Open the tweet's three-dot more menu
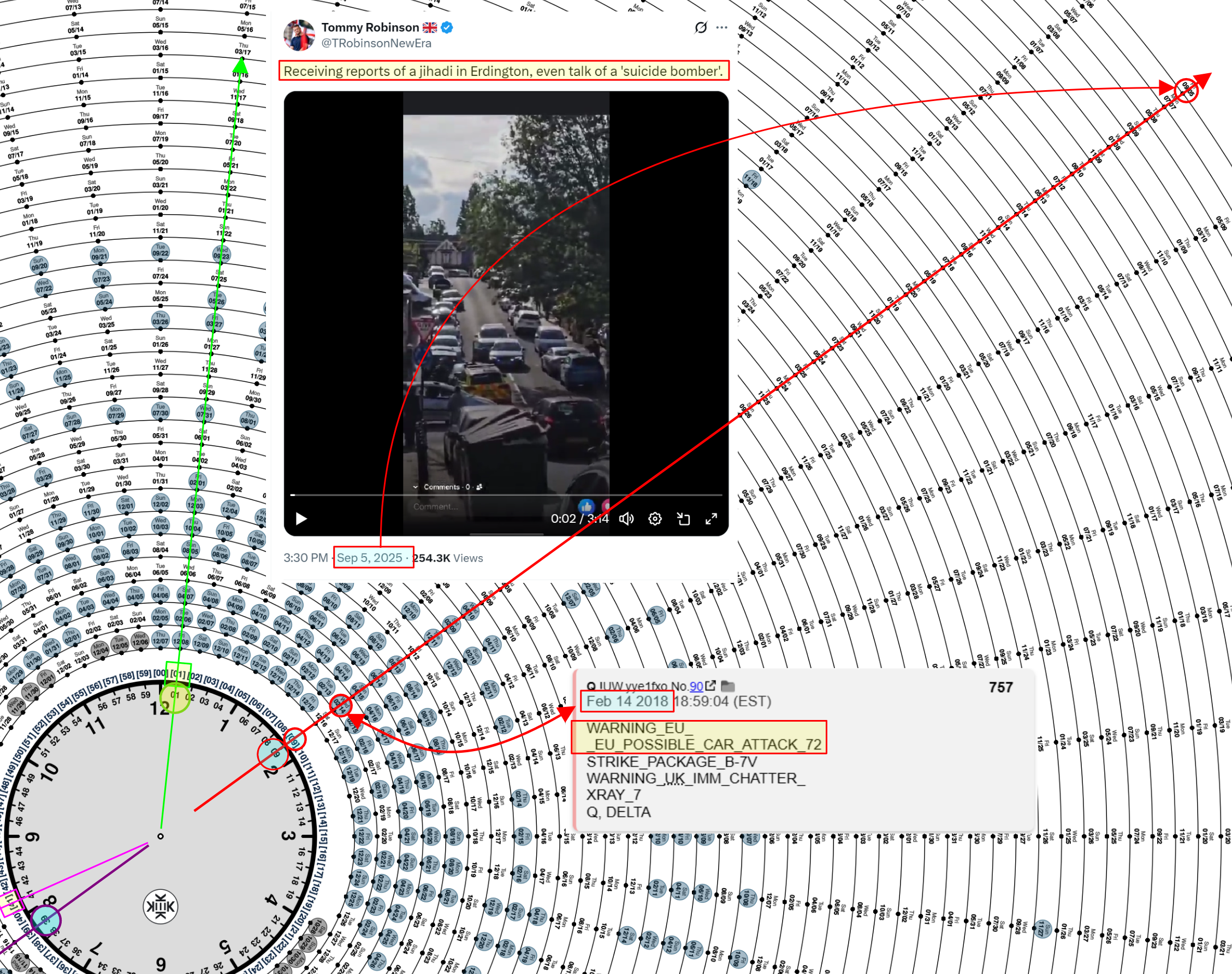Viewport: 1232px width, 974px height. coord(722,27)
